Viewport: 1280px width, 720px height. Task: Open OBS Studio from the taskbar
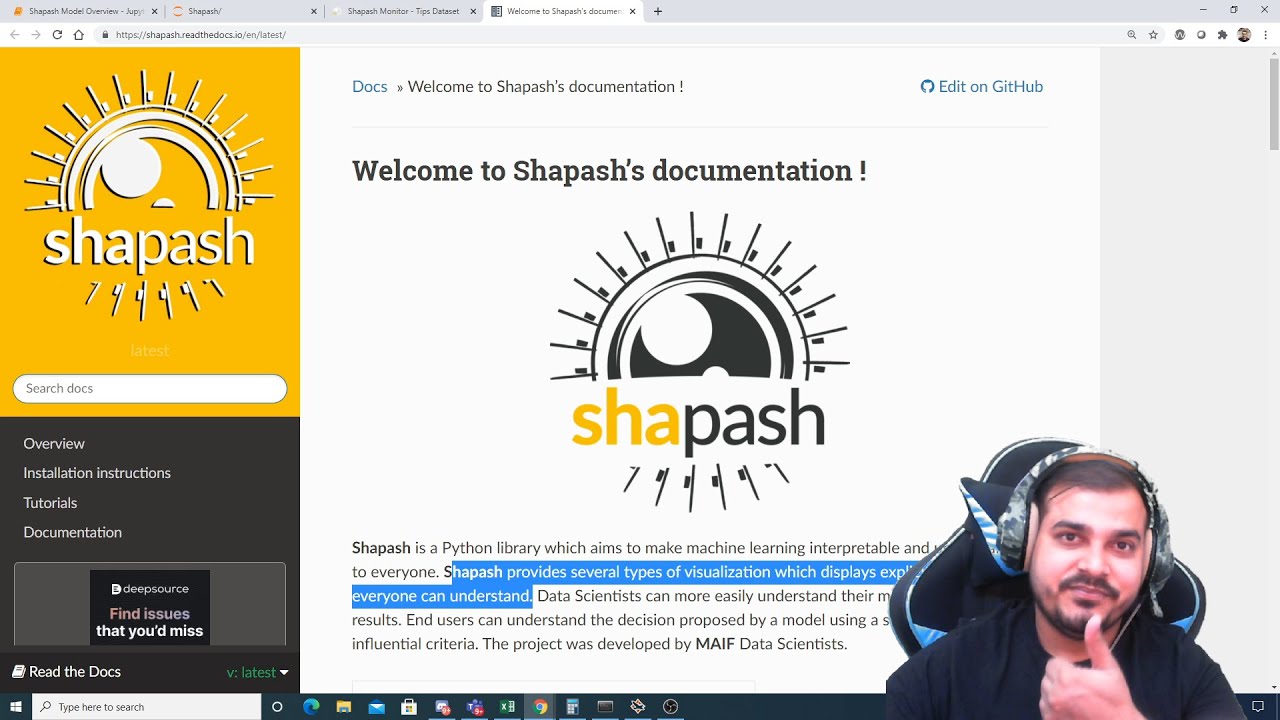tap(671, 707)
